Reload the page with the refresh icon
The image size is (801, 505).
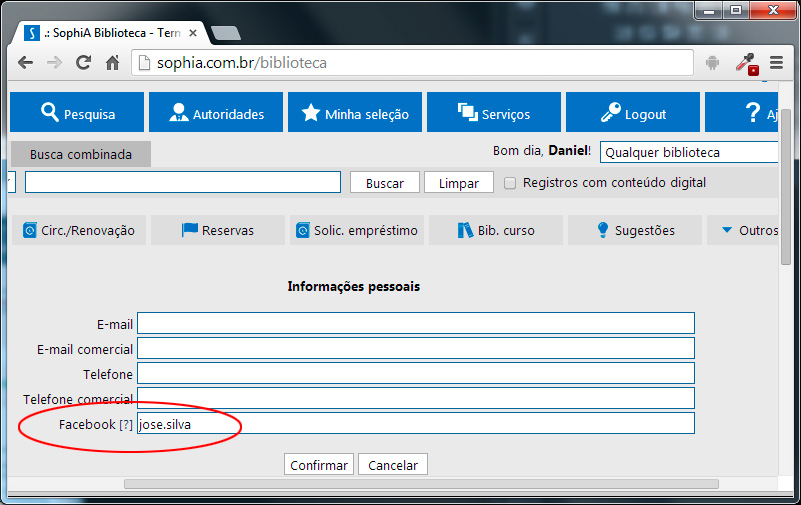pos(83,63)
